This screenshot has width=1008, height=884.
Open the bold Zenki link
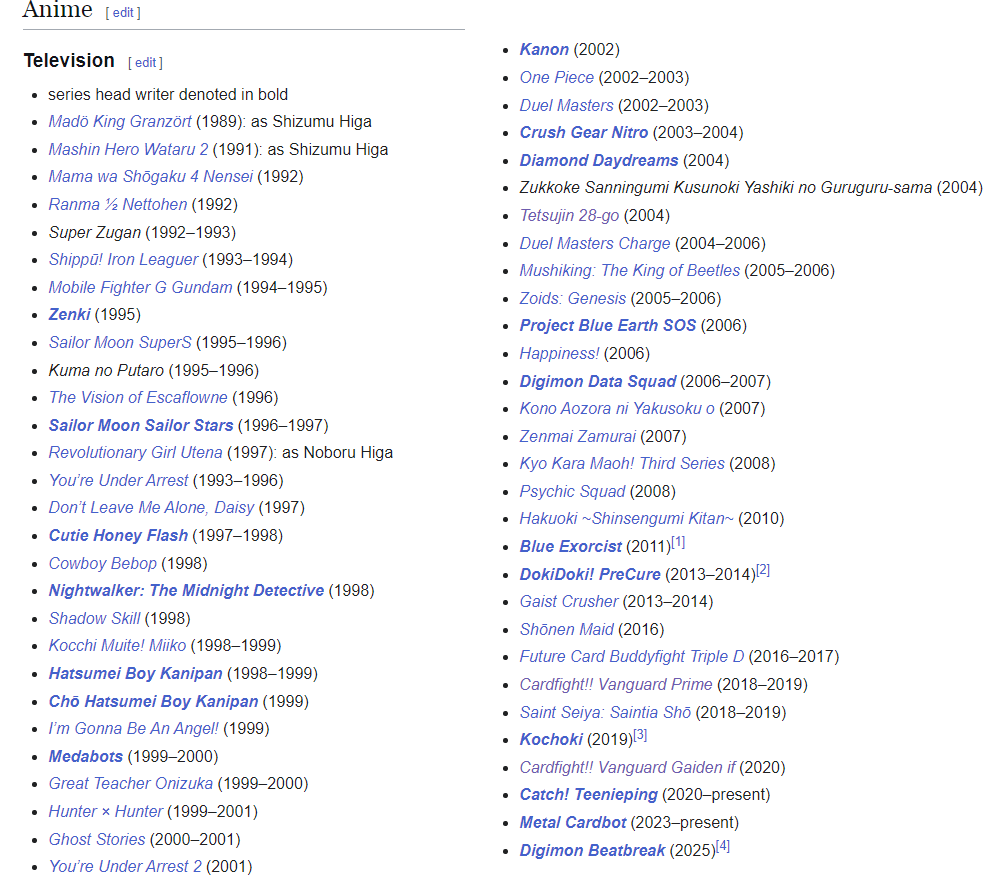point(69,314)
